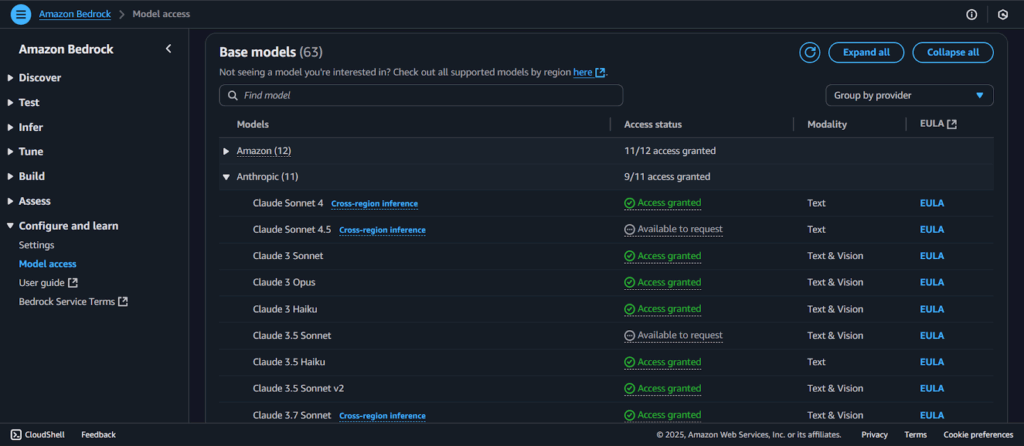1024x446 pixels.
Task: Collapse the Anthropic (11) provider group
Action: click(226, 177)
